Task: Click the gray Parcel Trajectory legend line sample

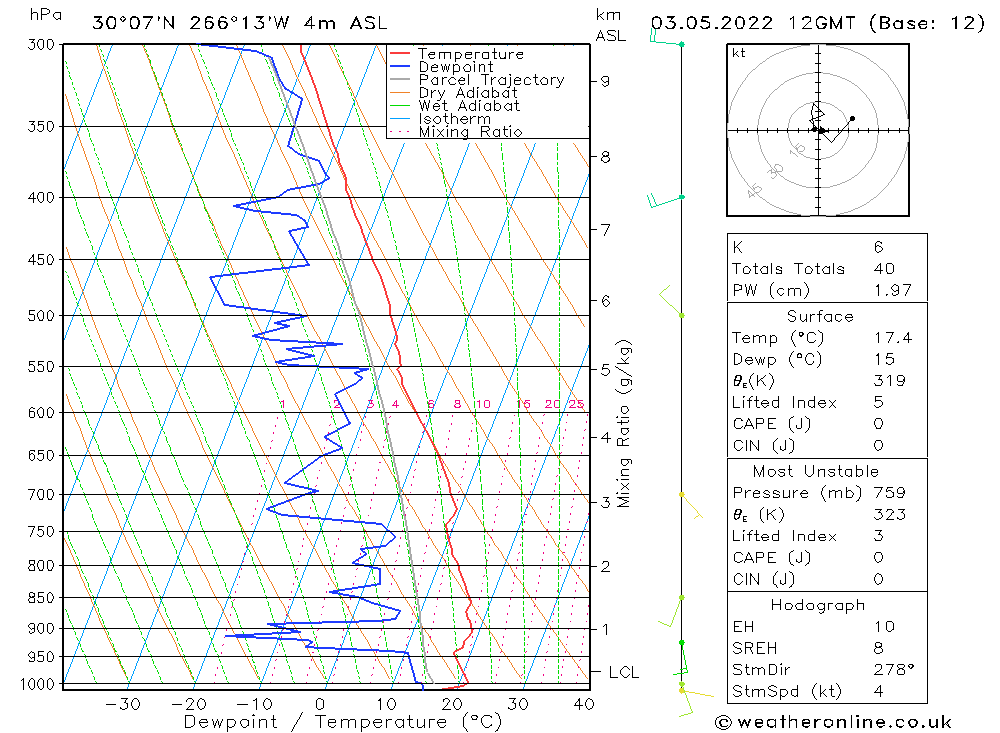Action: click(x=400, y=80)
